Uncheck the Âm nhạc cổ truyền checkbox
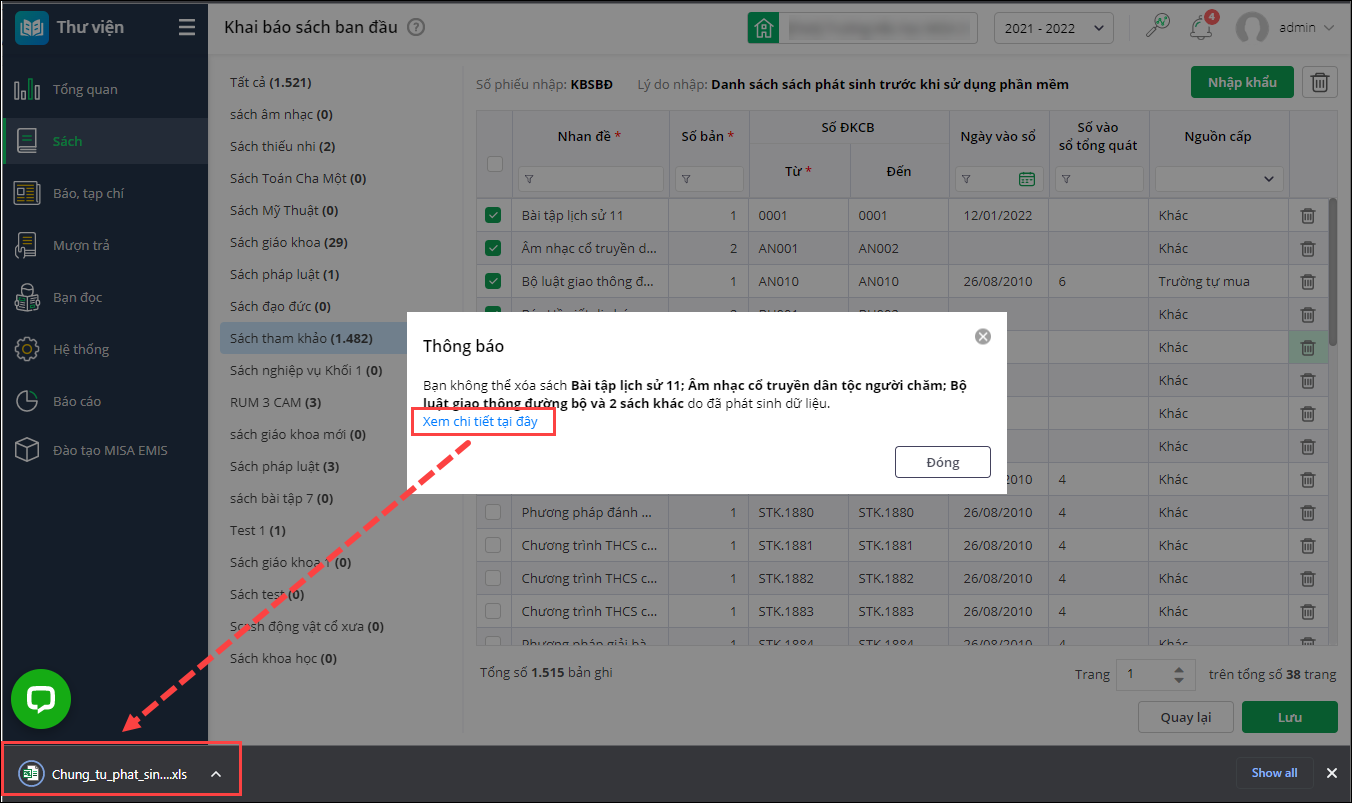 coord(493,248)
